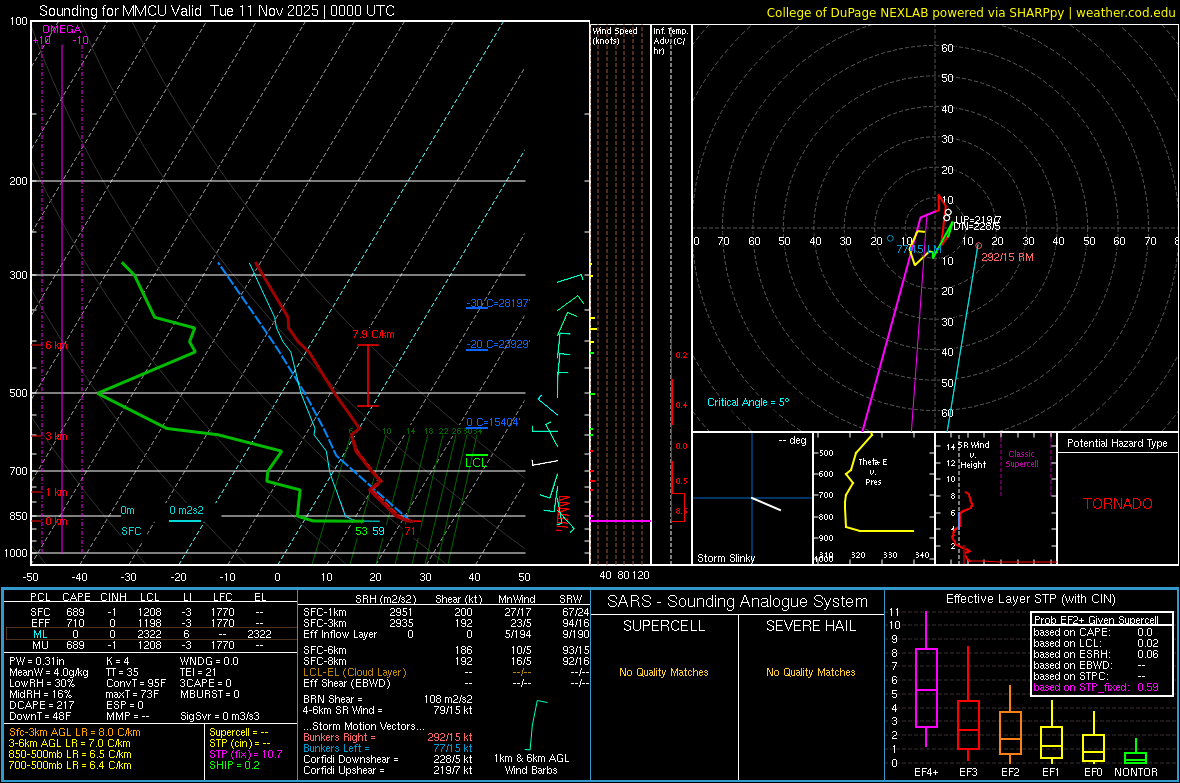The width and height of the screenshot is (1180, 783).
Task: Select the Critical Angle = 5° text
Action: tap(748, 402)
